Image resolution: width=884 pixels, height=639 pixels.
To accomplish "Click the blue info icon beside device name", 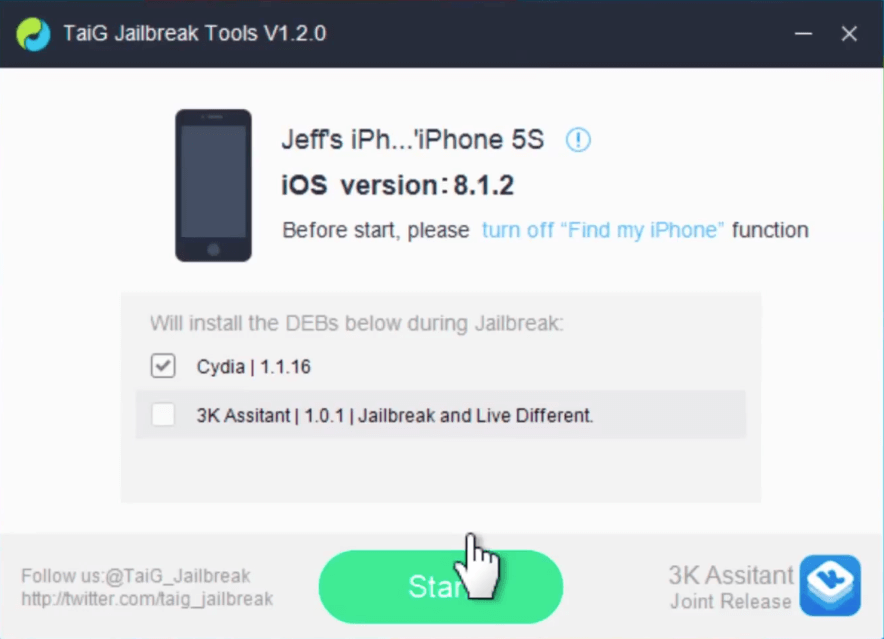I will click(578, 139).
